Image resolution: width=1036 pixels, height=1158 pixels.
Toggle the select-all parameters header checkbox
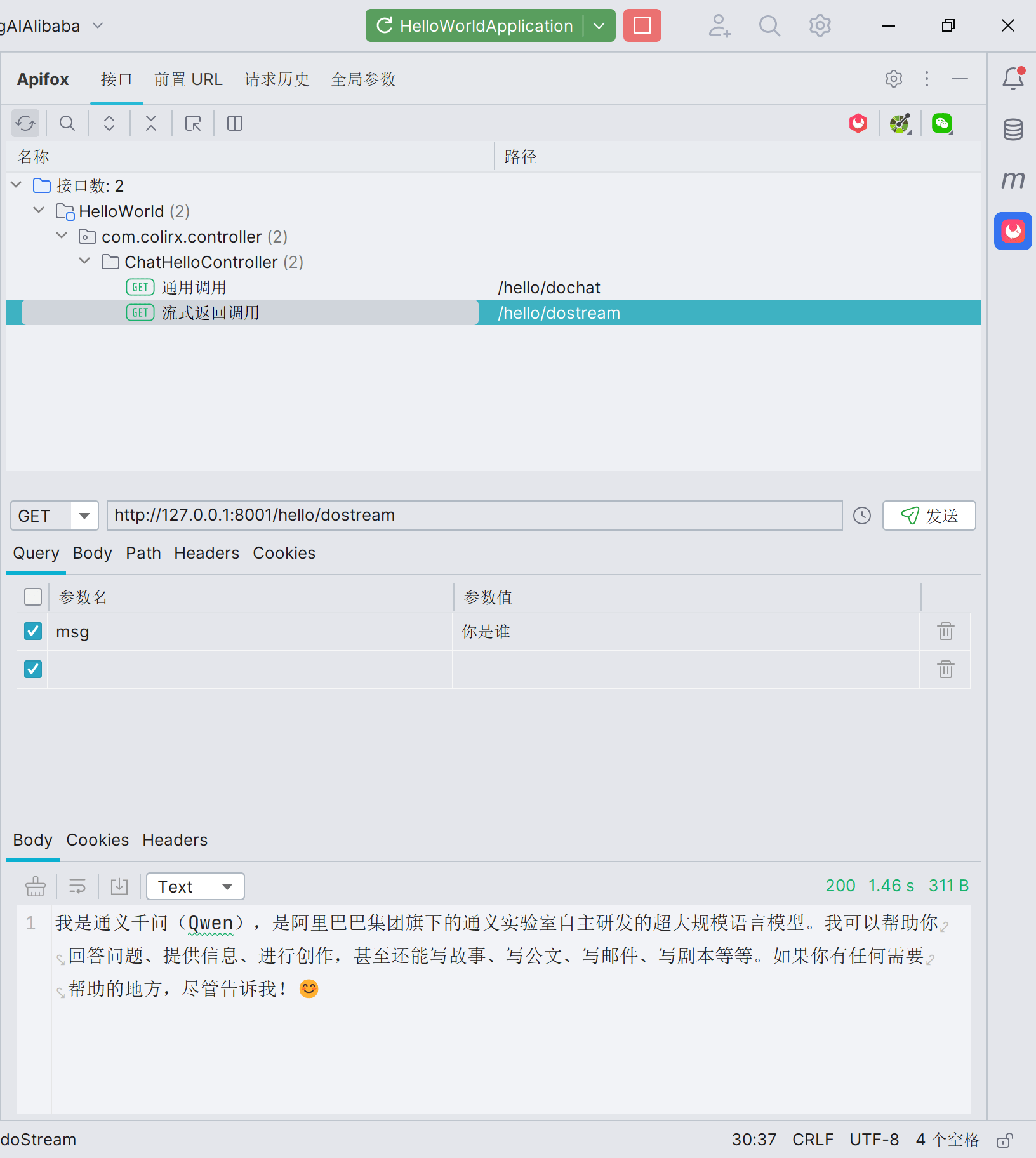tap(33, 597)
